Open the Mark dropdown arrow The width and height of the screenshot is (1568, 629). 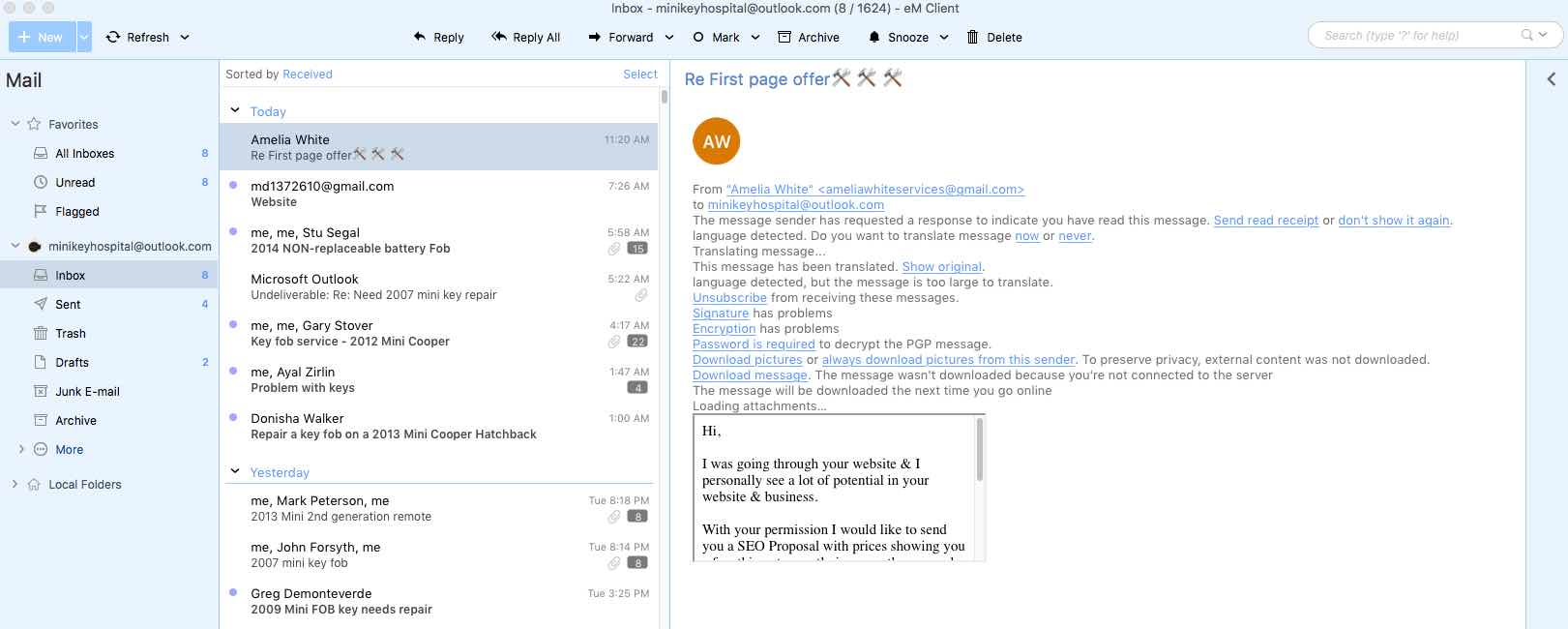point(755,37)
